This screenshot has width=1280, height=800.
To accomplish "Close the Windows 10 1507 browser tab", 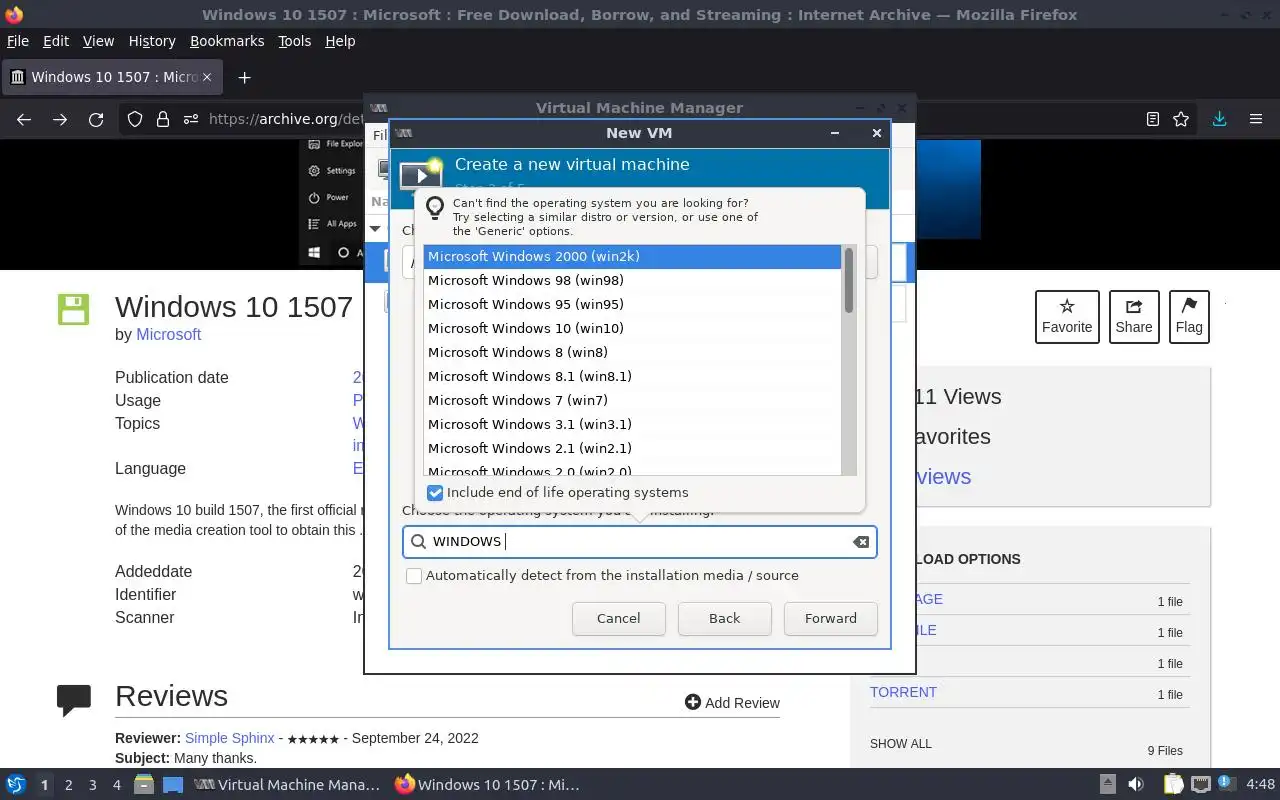I will [x=207, y=77].
